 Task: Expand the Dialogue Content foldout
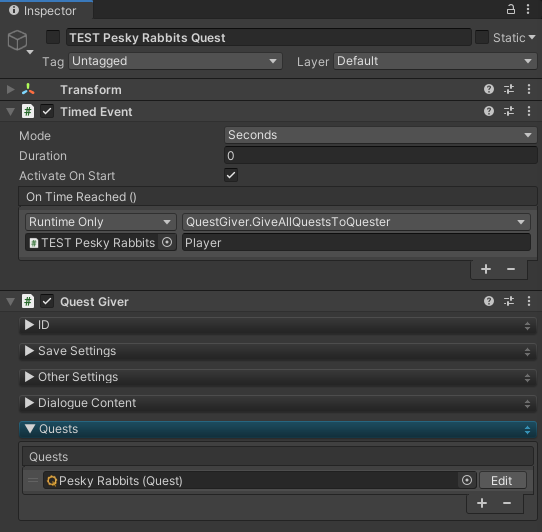tap(278, 403)
